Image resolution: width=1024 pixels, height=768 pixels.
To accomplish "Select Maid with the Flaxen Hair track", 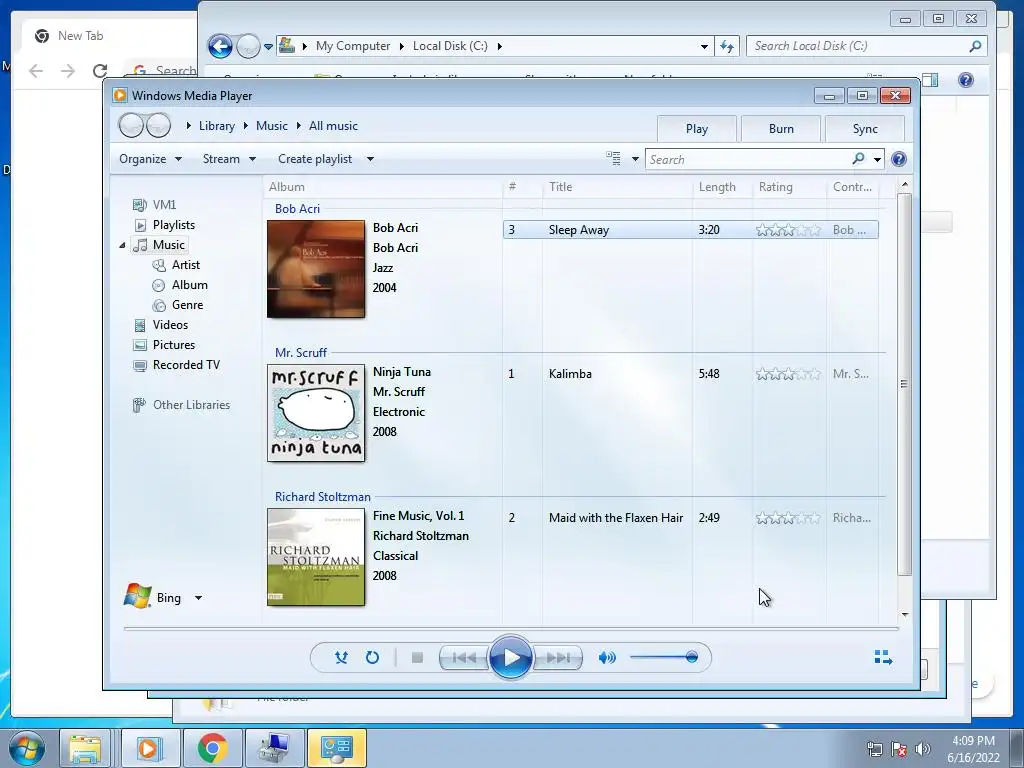I will pos(690,518).
